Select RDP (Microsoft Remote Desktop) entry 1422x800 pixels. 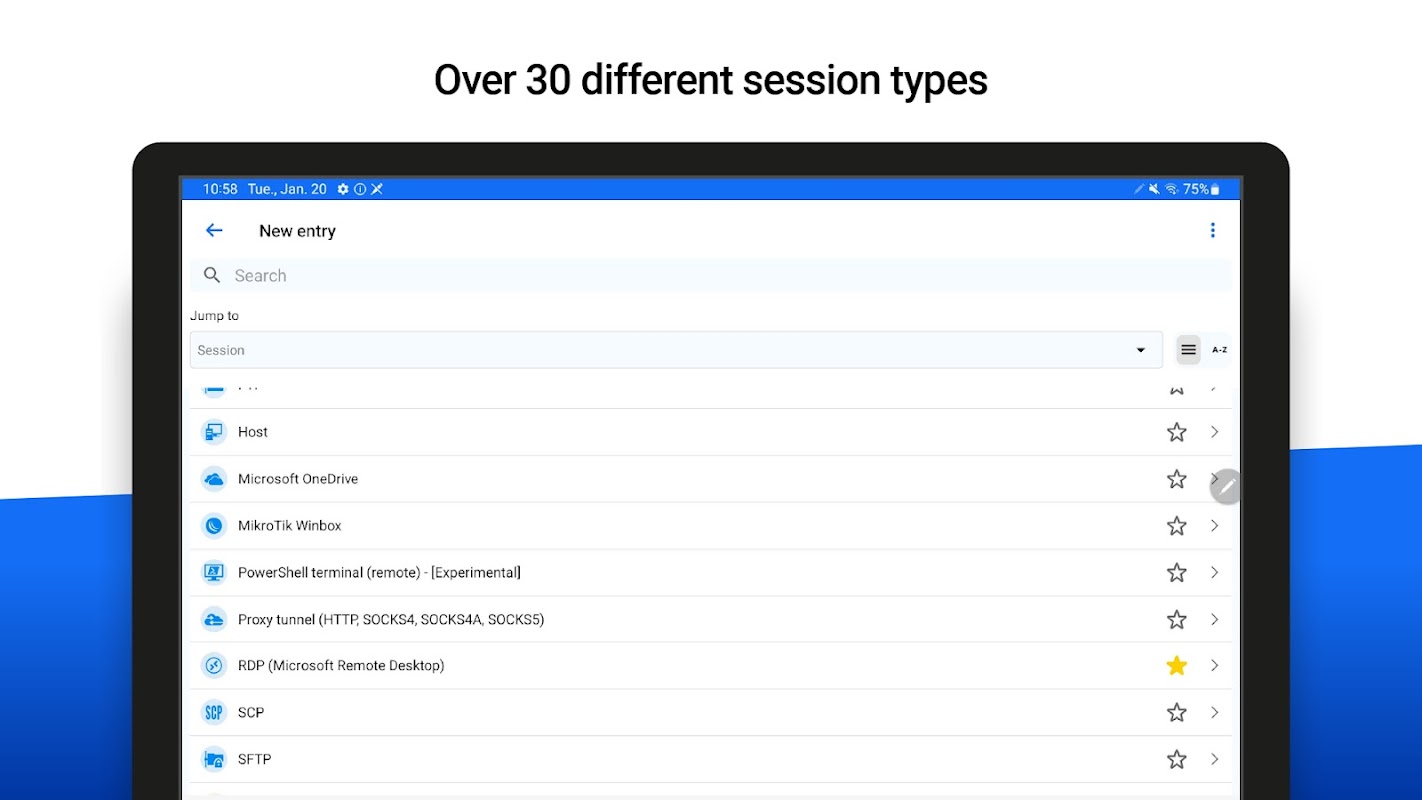click(341, 665)
